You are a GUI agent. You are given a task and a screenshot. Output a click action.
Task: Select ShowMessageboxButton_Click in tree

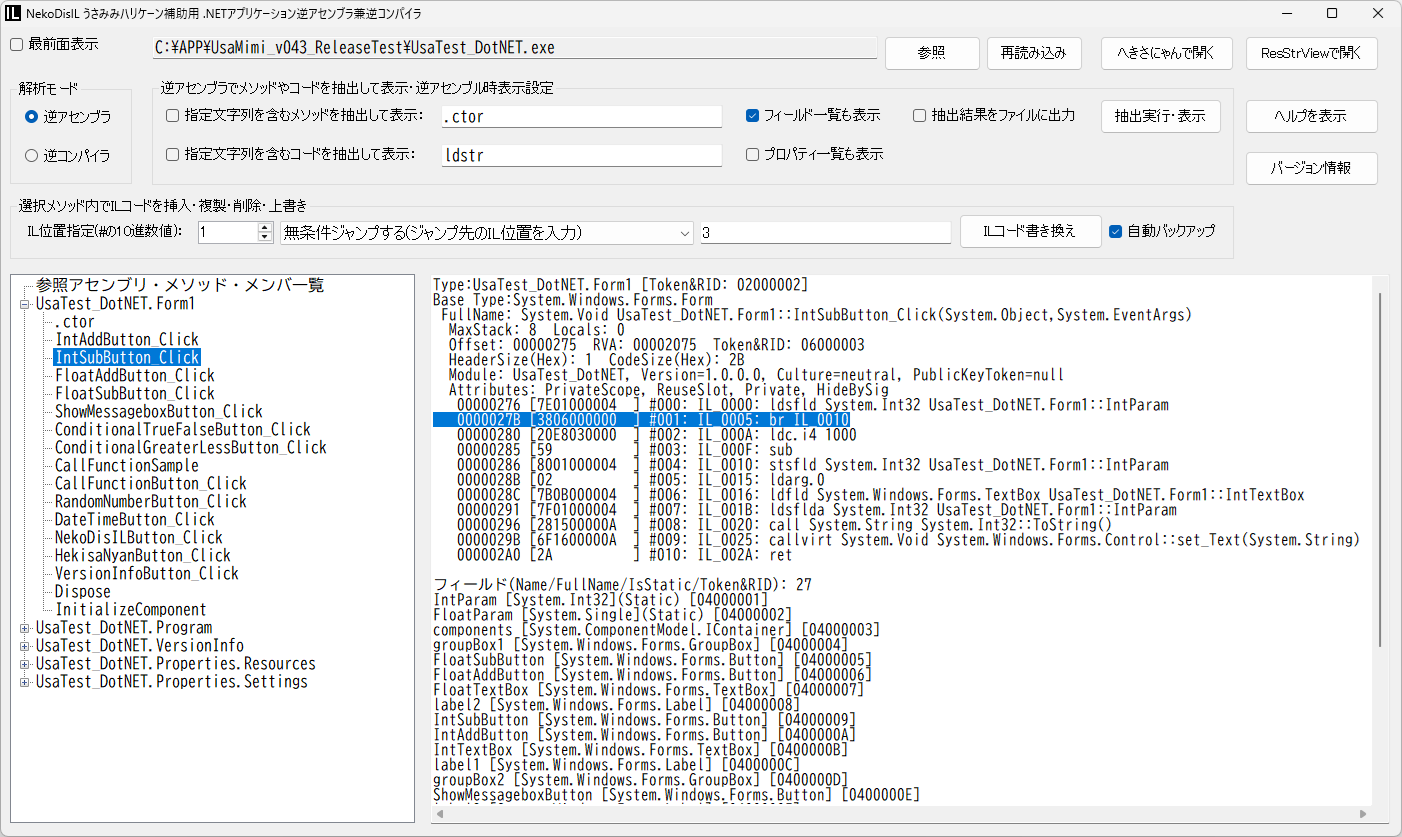pyautogui.click(x=159, y=412)
